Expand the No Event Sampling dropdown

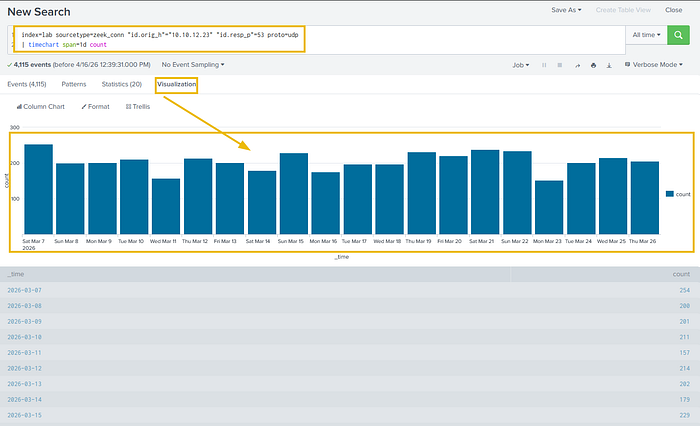(x=193, y=65)
